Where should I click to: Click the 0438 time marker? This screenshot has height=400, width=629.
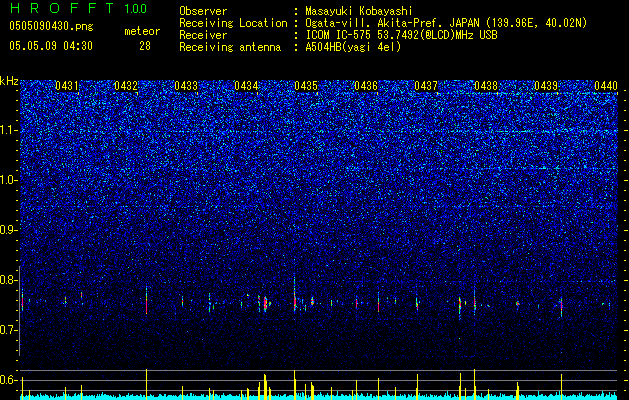click(486, 86)
